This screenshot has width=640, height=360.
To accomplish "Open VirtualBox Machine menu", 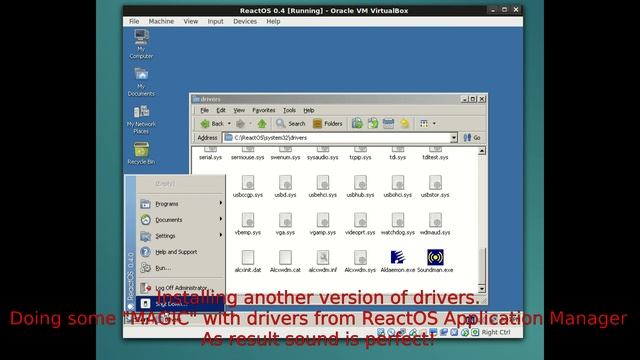I will pos(161,21).
